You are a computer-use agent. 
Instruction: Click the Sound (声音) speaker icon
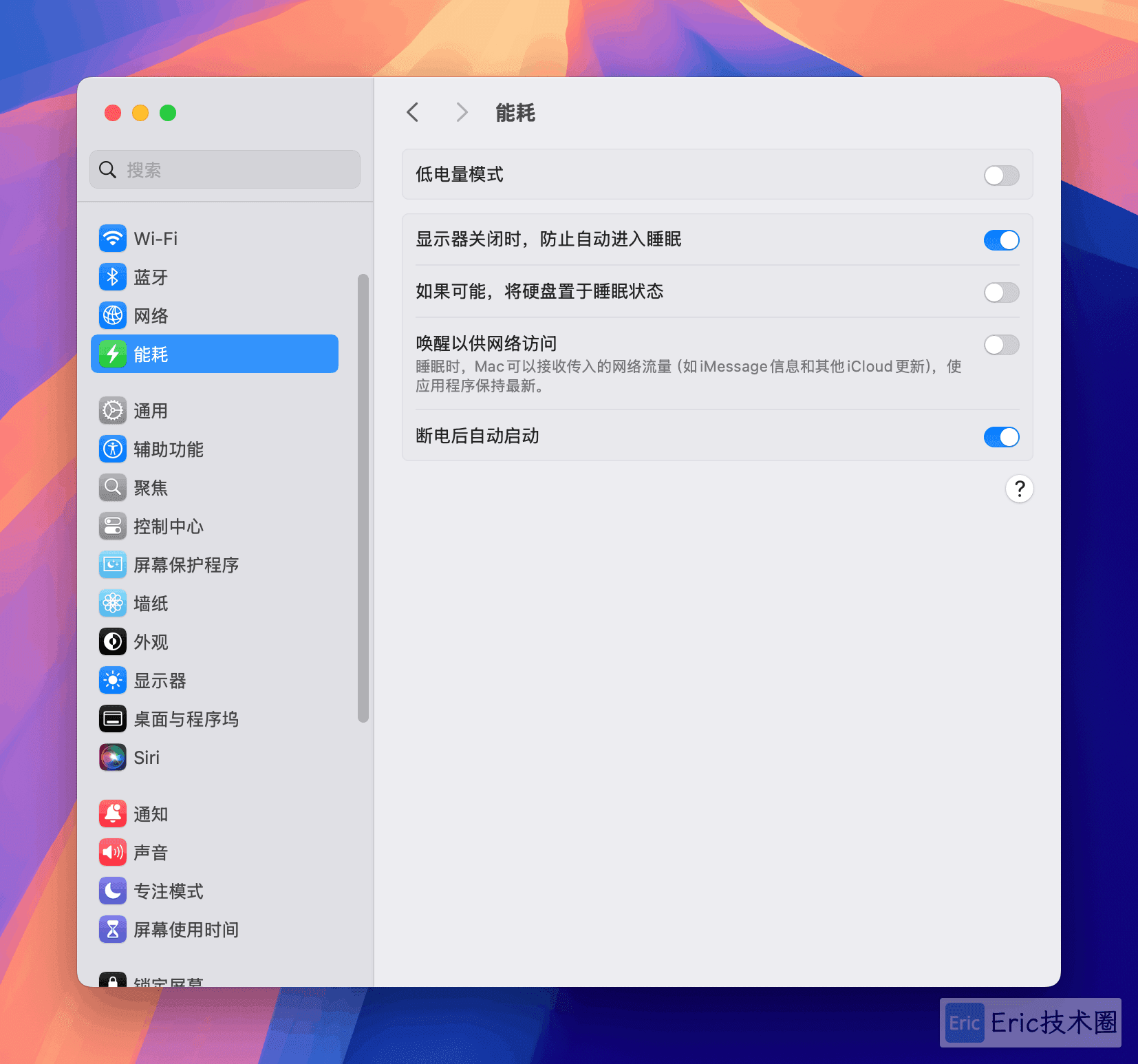click(x=113, y=853)
